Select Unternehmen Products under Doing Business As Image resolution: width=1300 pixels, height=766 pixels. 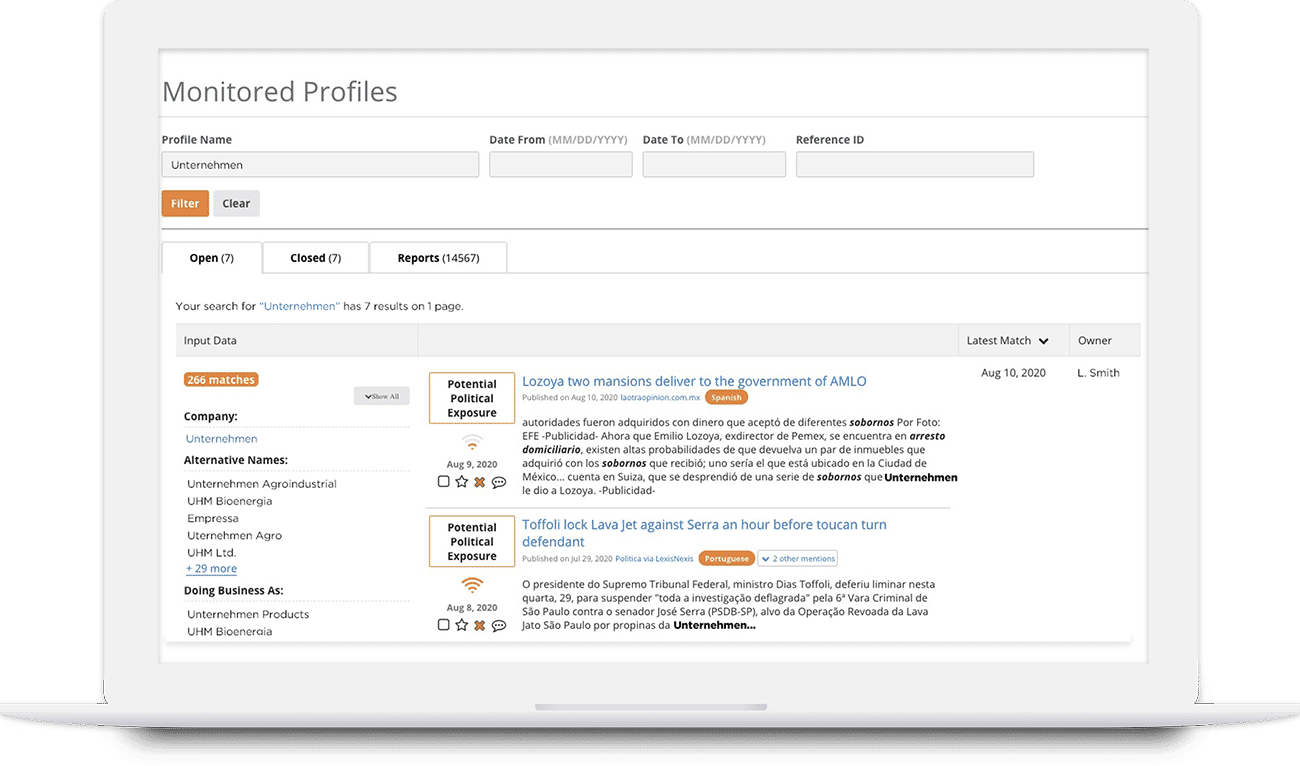(248, 615)
